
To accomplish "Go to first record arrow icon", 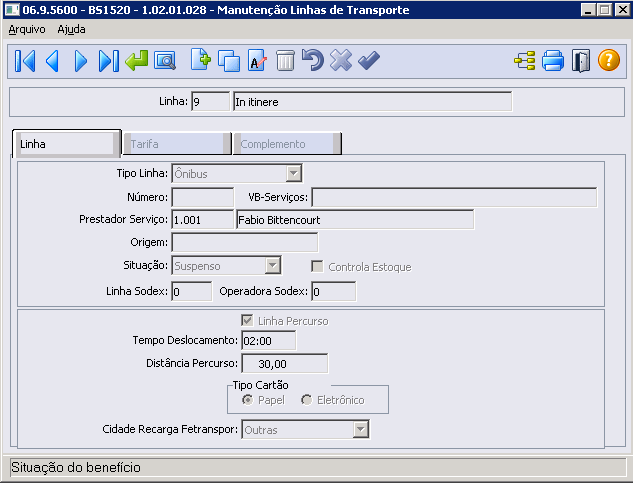I will pos(25,61).
